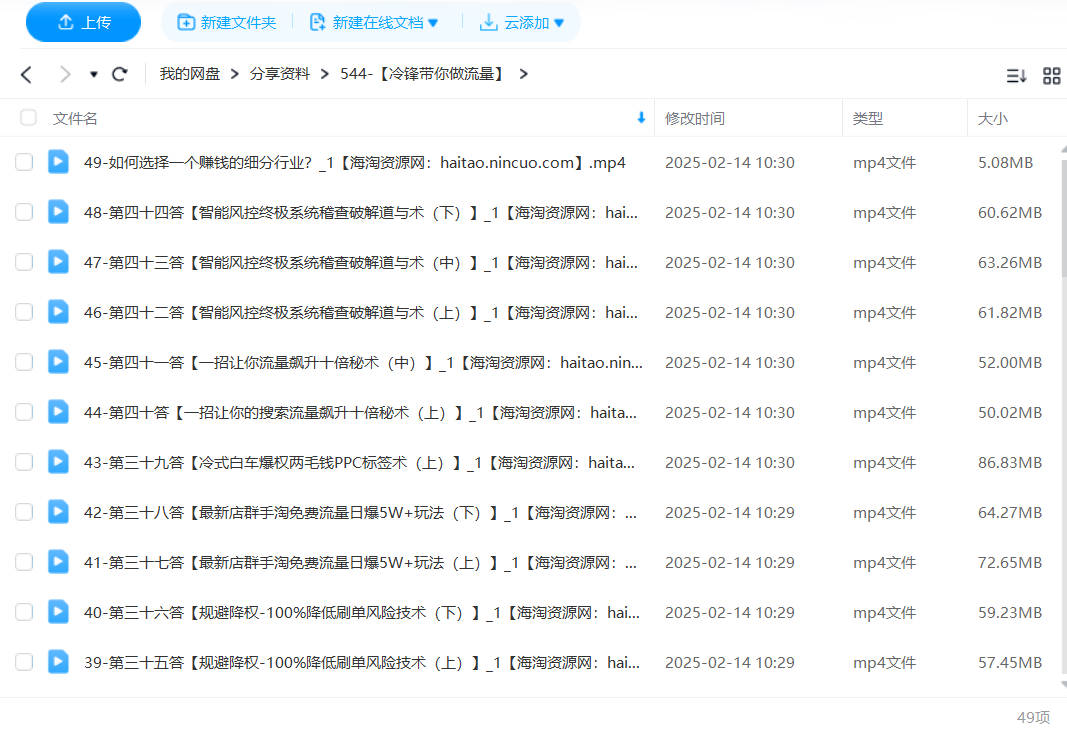Click the scrollbar up arrow
This screenshot has height=729, width=1067.
1064,149
